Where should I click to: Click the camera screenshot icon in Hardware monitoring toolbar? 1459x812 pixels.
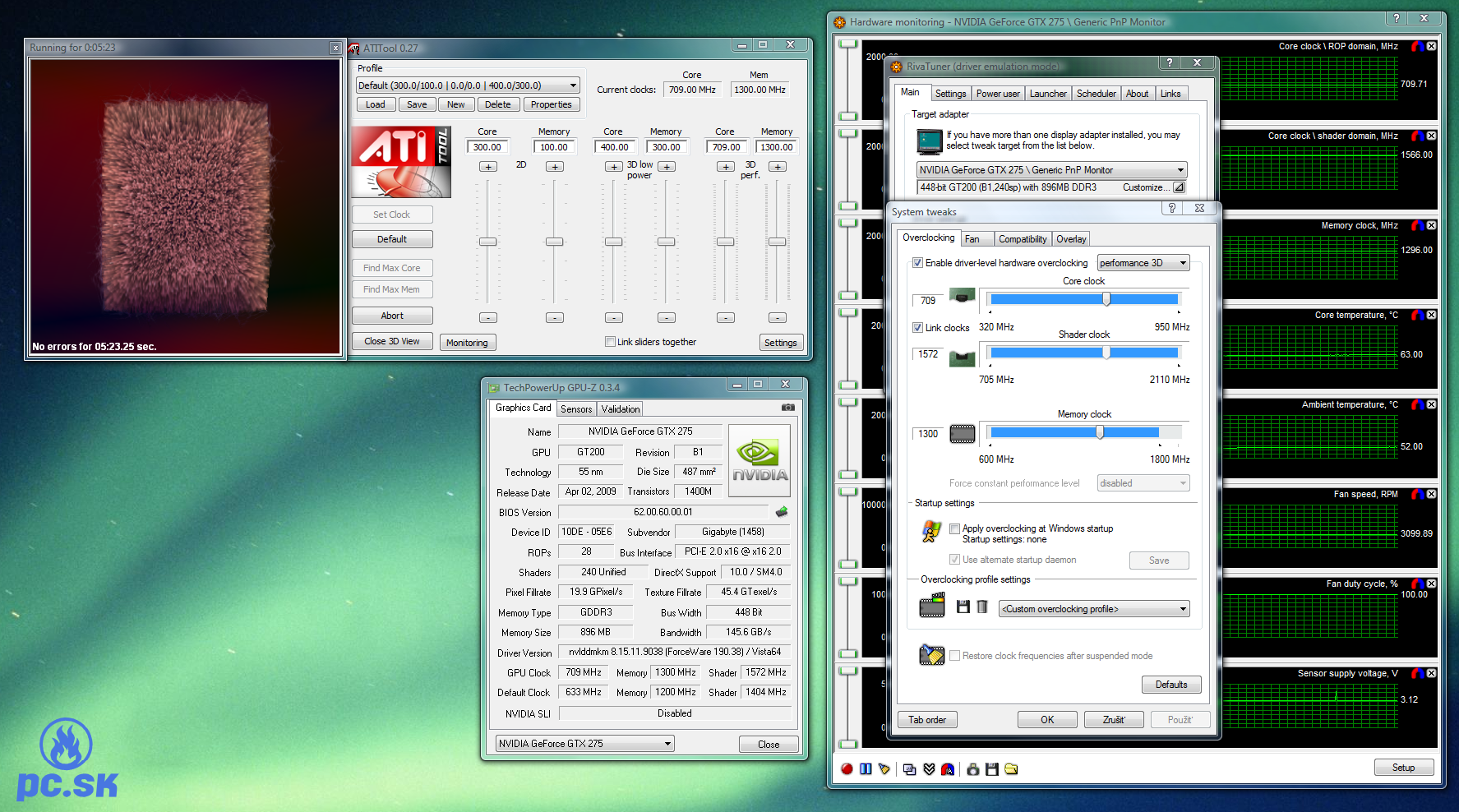pyautogui.click(x=973, y=769)
